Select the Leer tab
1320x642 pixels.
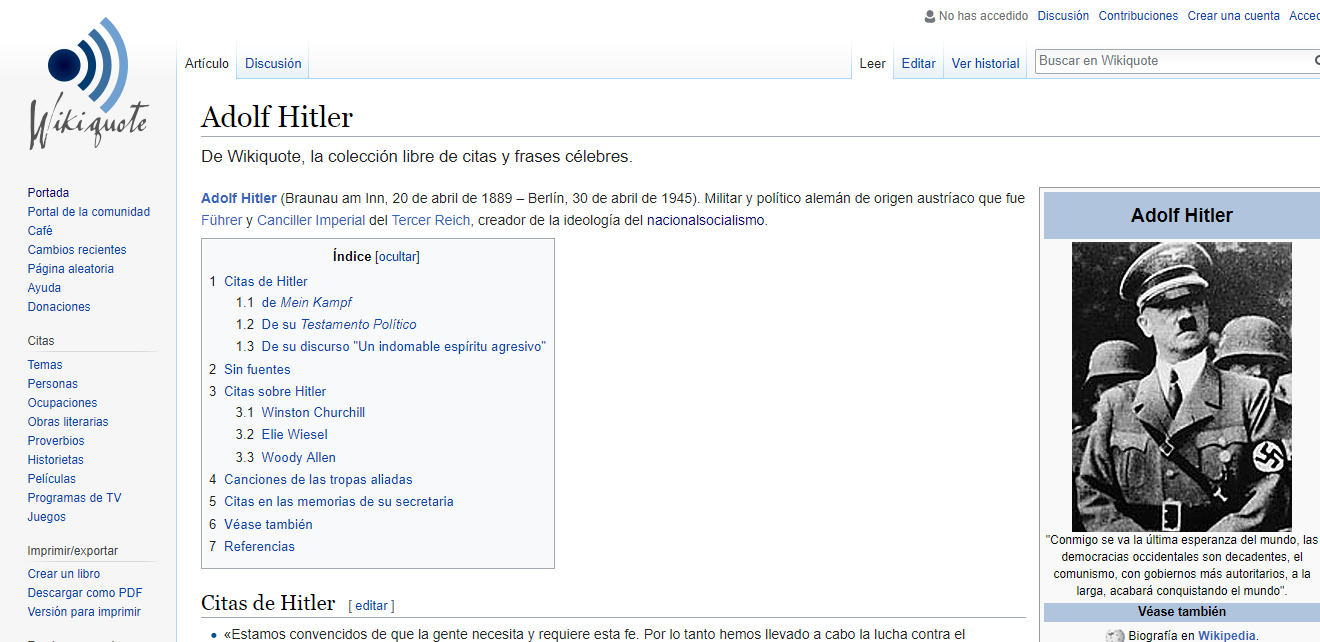(873, 63)
